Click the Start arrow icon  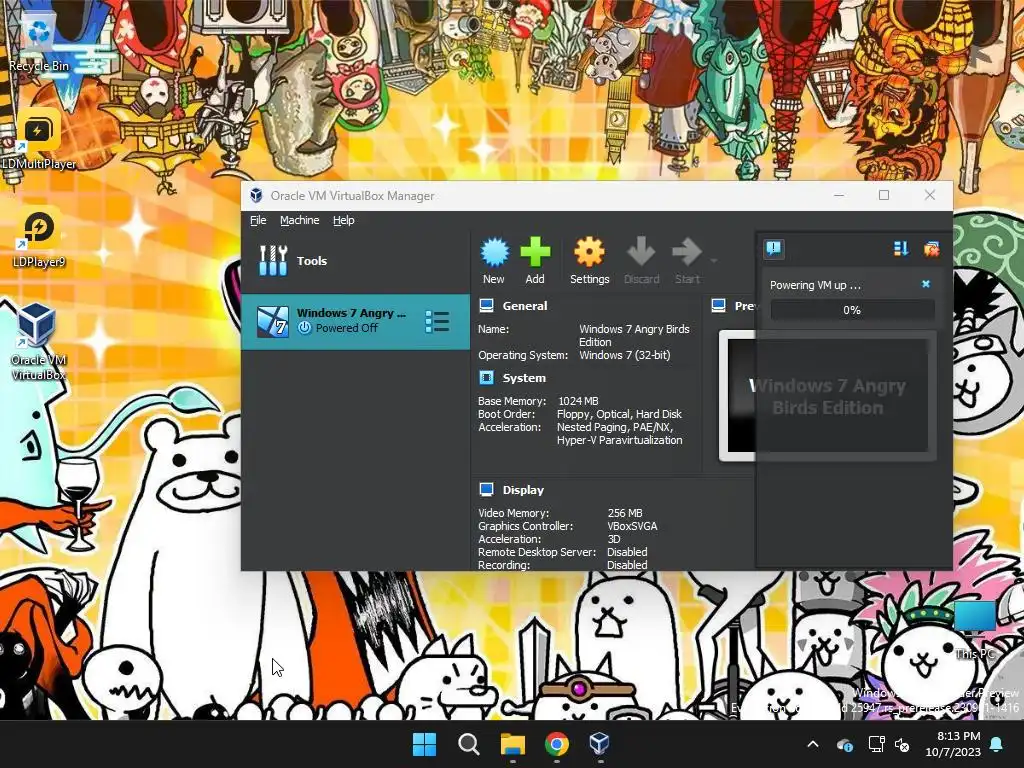[x=686, y=253]
